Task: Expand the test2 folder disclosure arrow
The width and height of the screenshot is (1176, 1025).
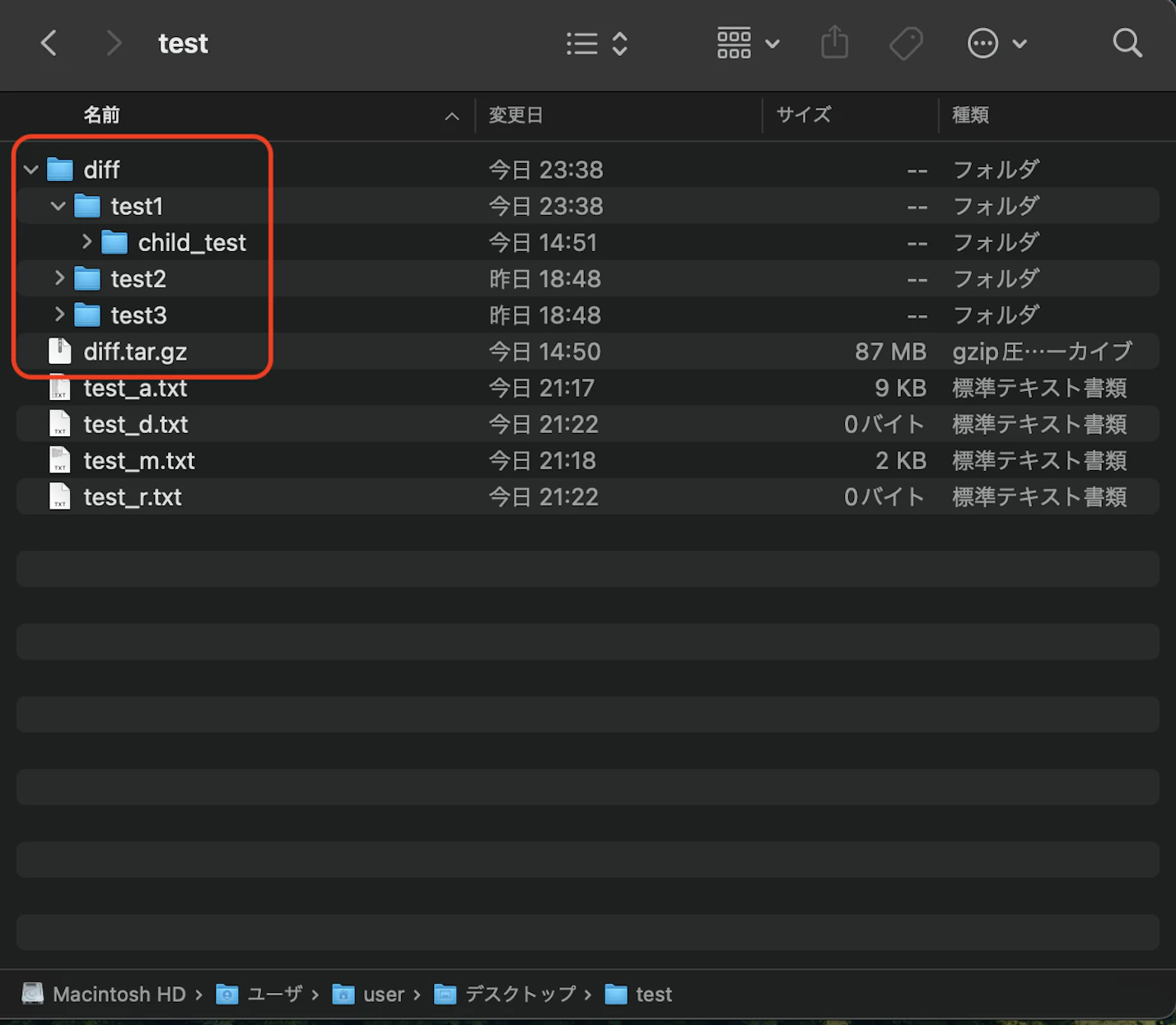Action: (x=59, y=278)
